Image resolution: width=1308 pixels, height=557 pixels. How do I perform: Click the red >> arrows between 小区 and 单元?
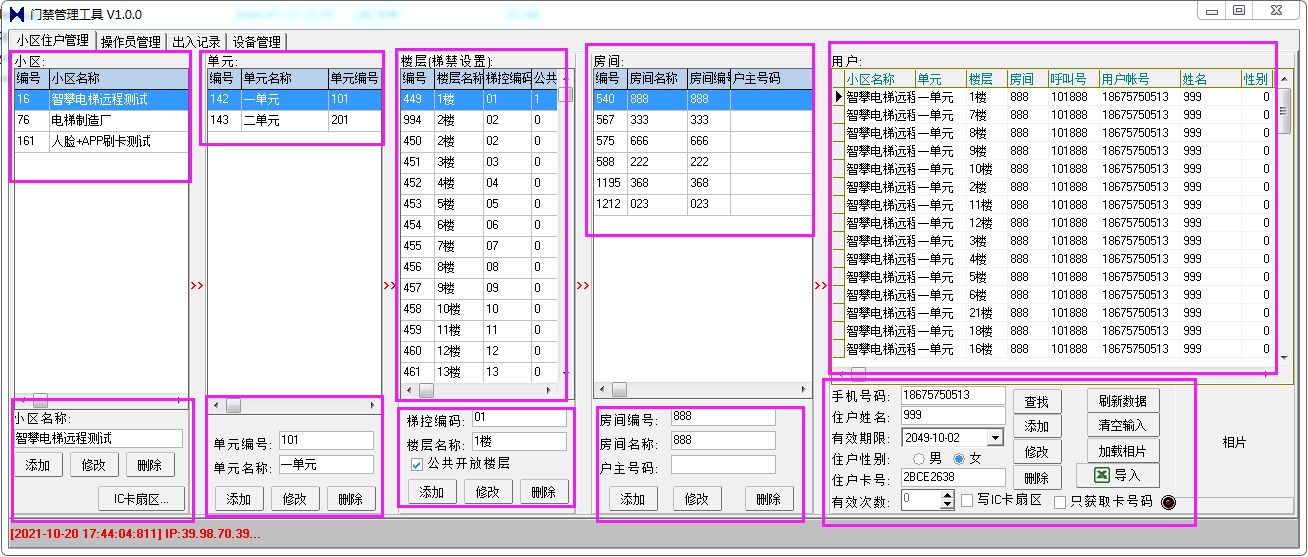196,286
